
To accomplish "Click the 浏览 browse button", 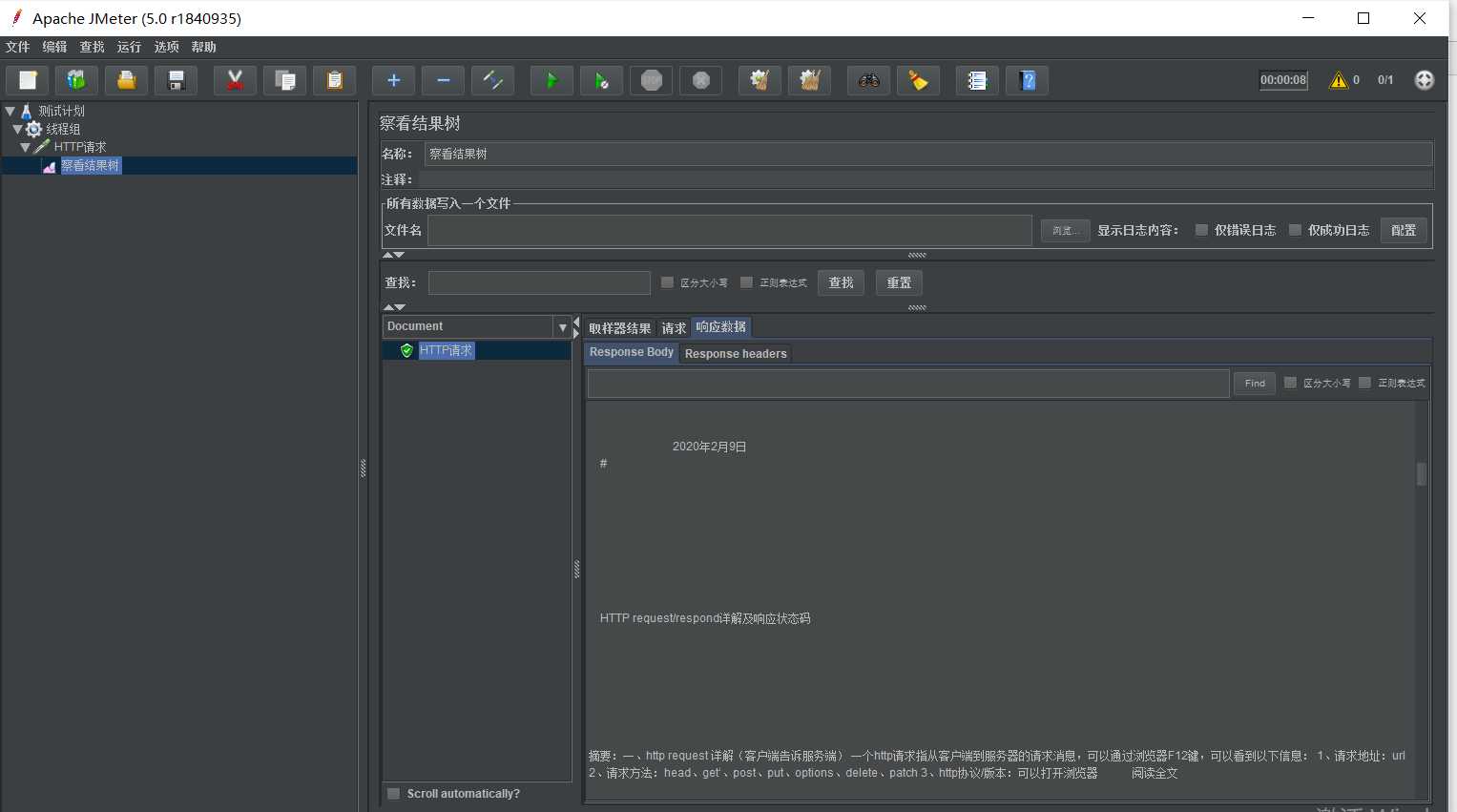I will tap(1065, 231).
